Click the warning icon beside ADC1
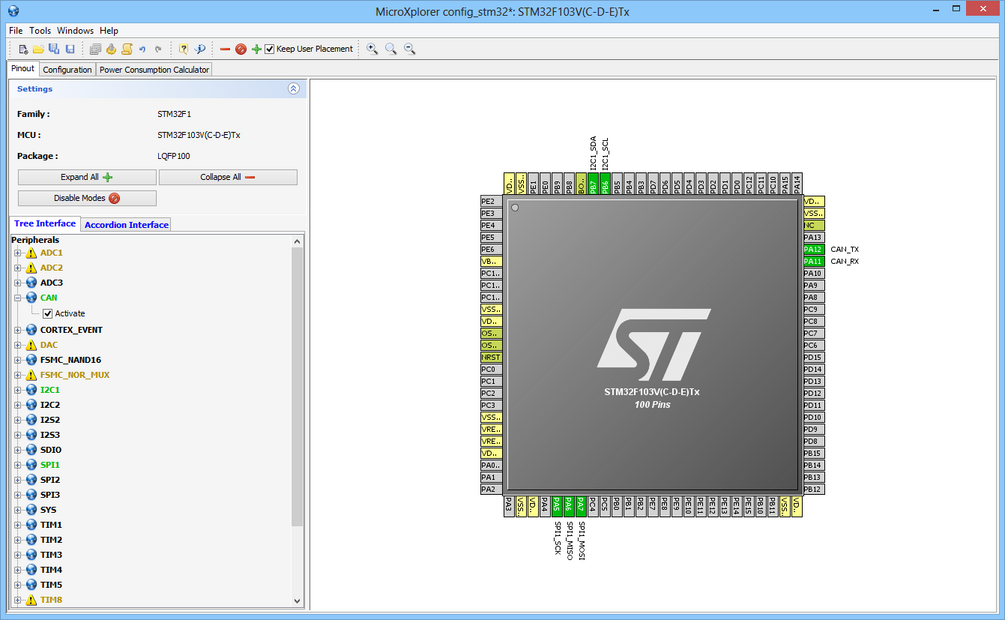Image resolution: width=1005 pixels, height=620 pixels. click(31, 253)
